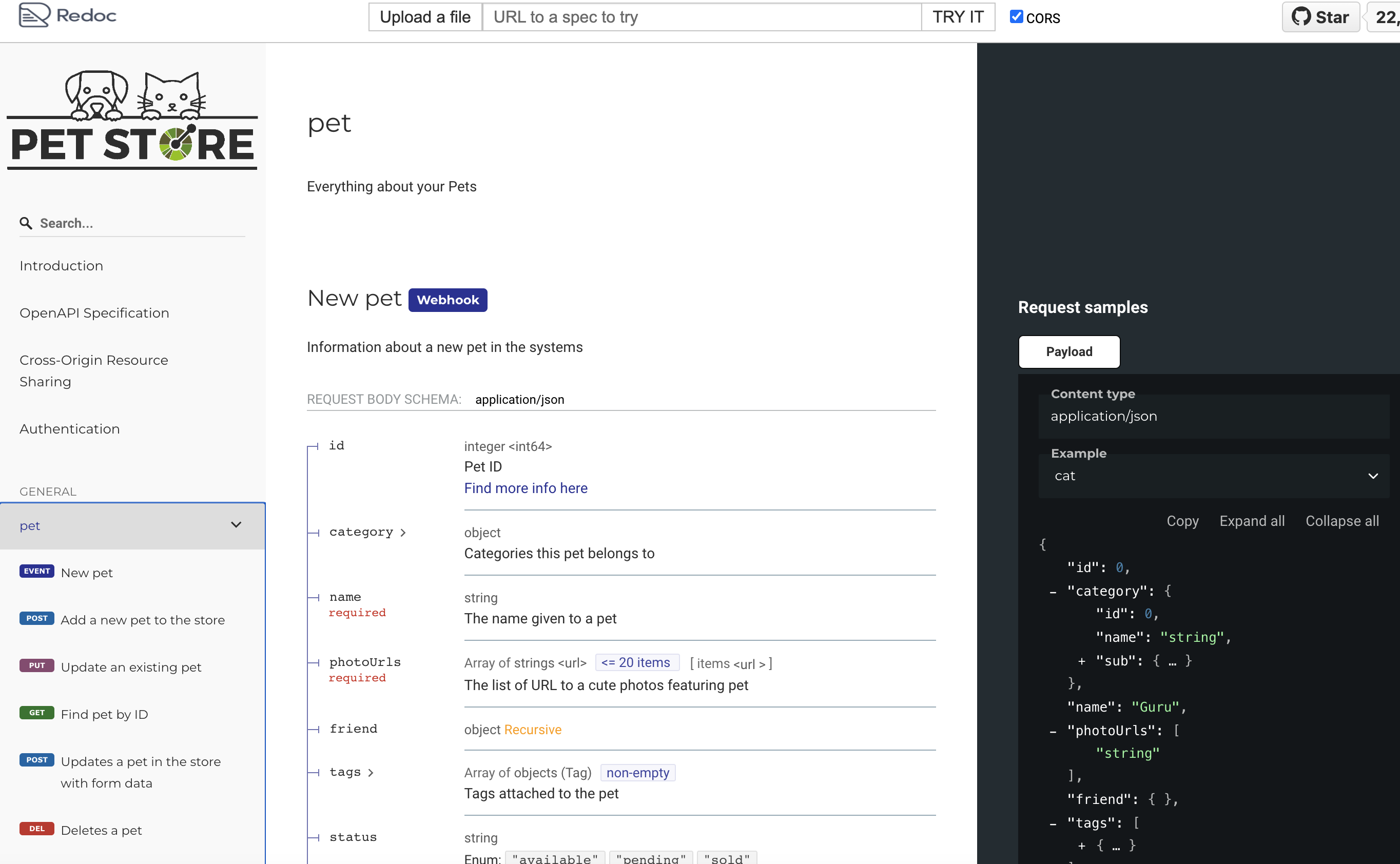Expand the "sub" node in JSON sample
Image resolution: width=1400 pixels, height=864 pixels.
1081,661
